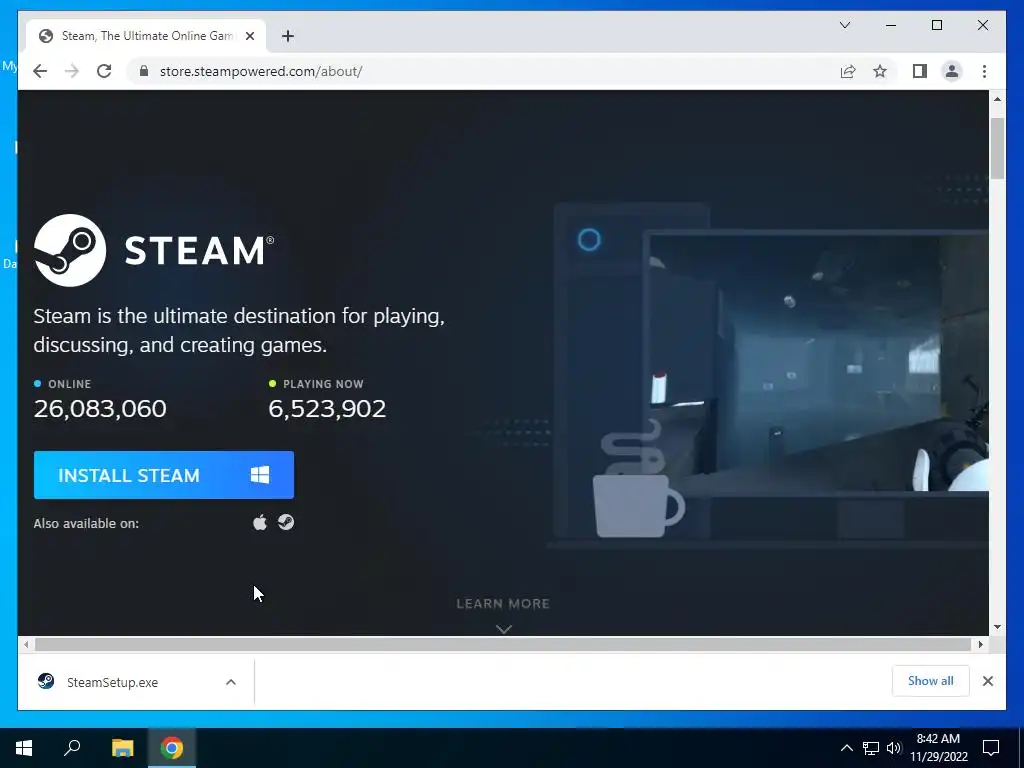
Task: Show hidden system tray icons
Action: (x=846, y=748)
